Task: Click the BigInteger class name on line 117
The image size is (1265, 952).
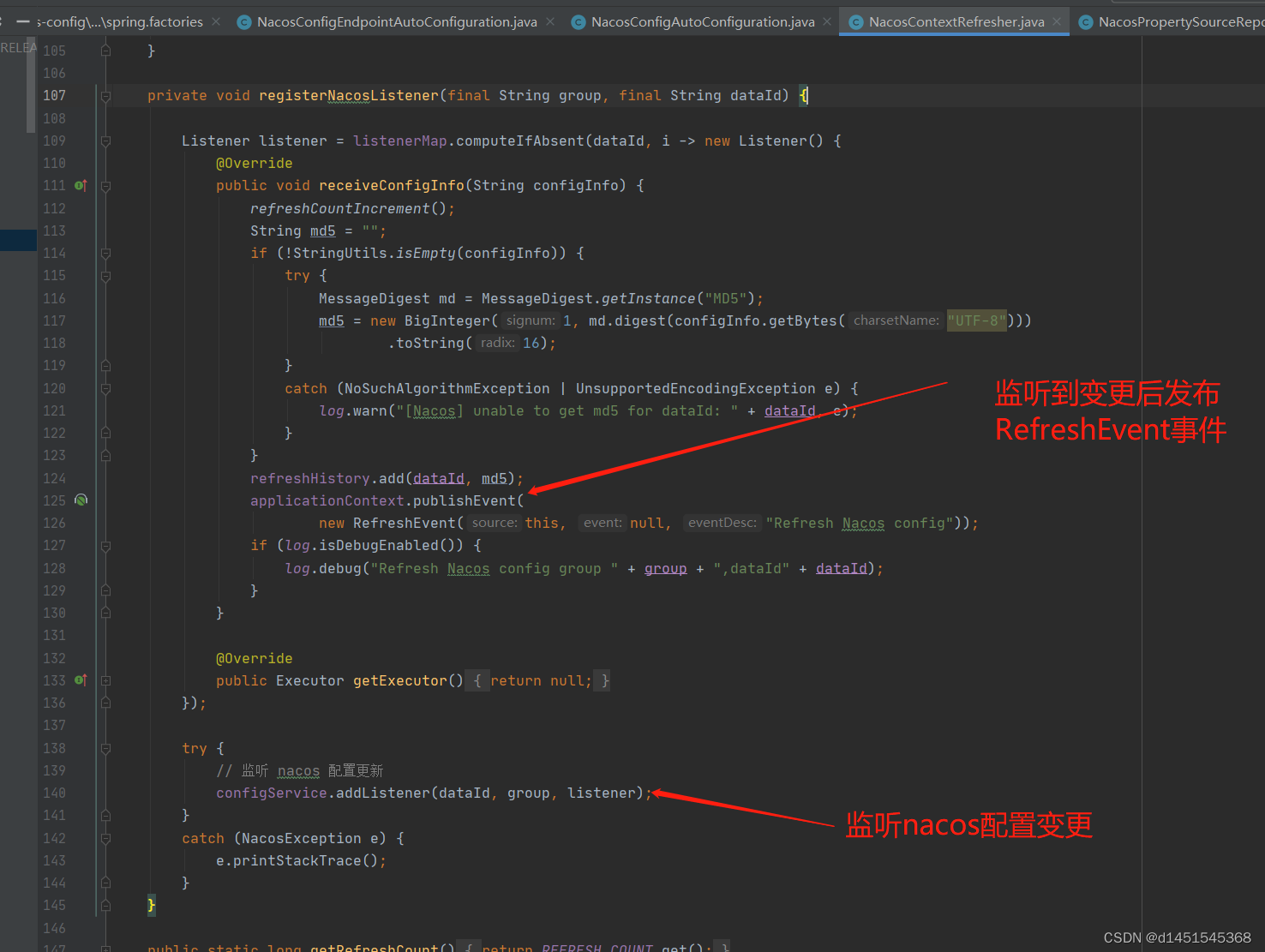Action: pyautogui.click(x=447, y=320)
